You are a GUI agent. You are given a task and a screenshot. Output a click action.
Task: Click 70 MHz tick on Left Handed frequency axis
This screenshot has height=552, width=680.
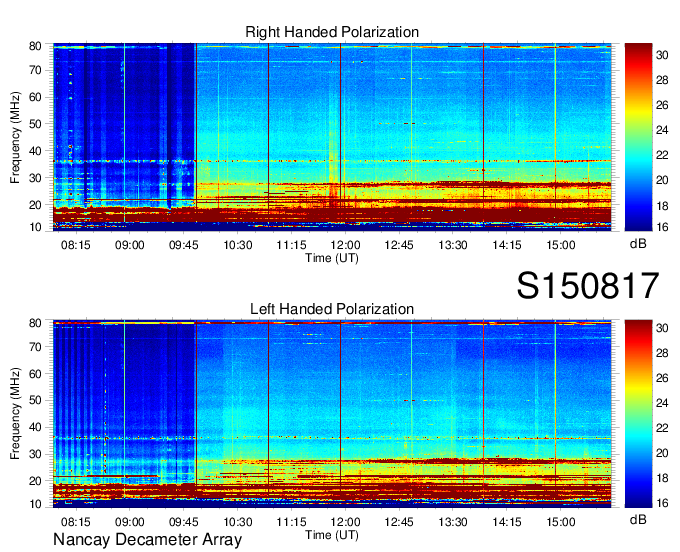35,347
